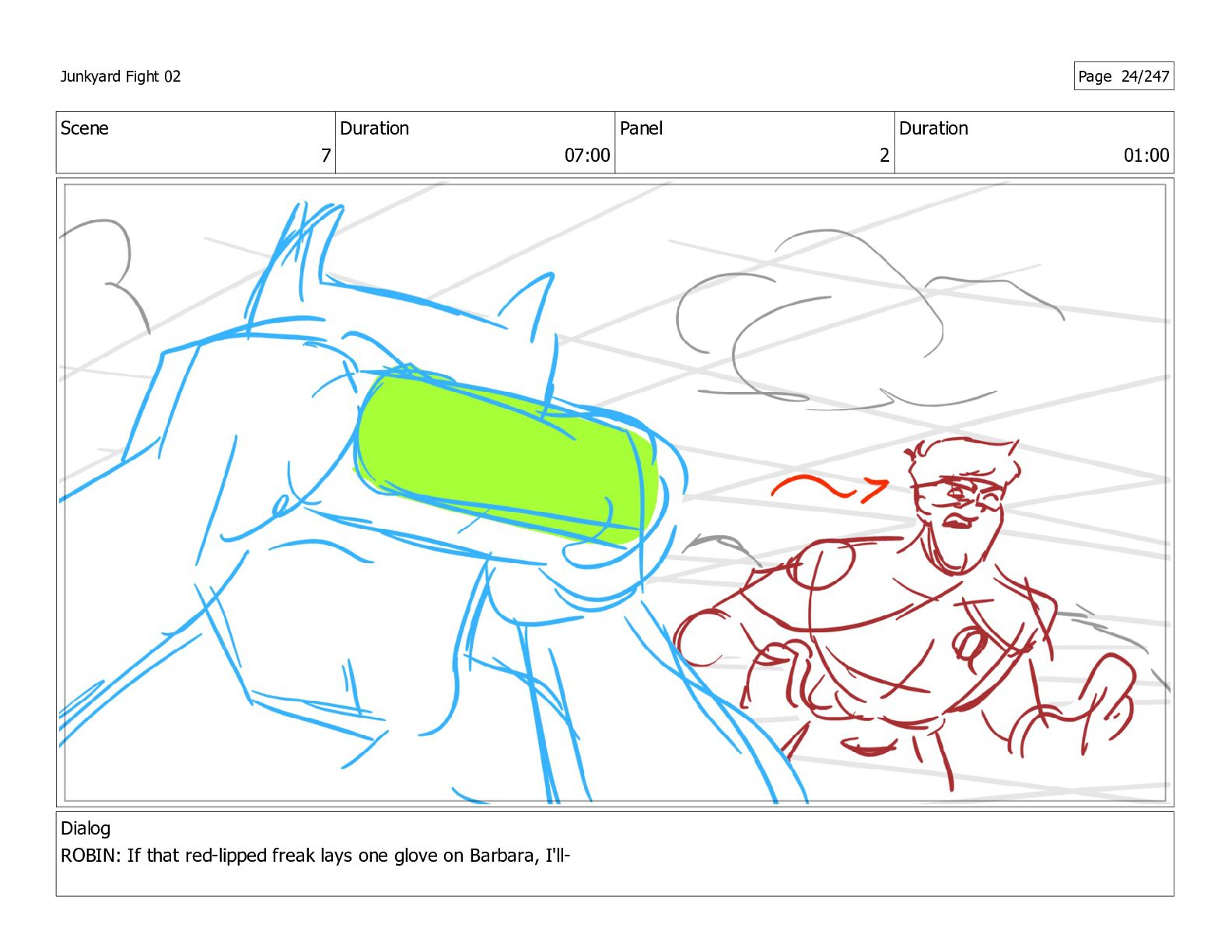Click the panel number value '2'
The image size is (1232, 952).
[884, 156]
